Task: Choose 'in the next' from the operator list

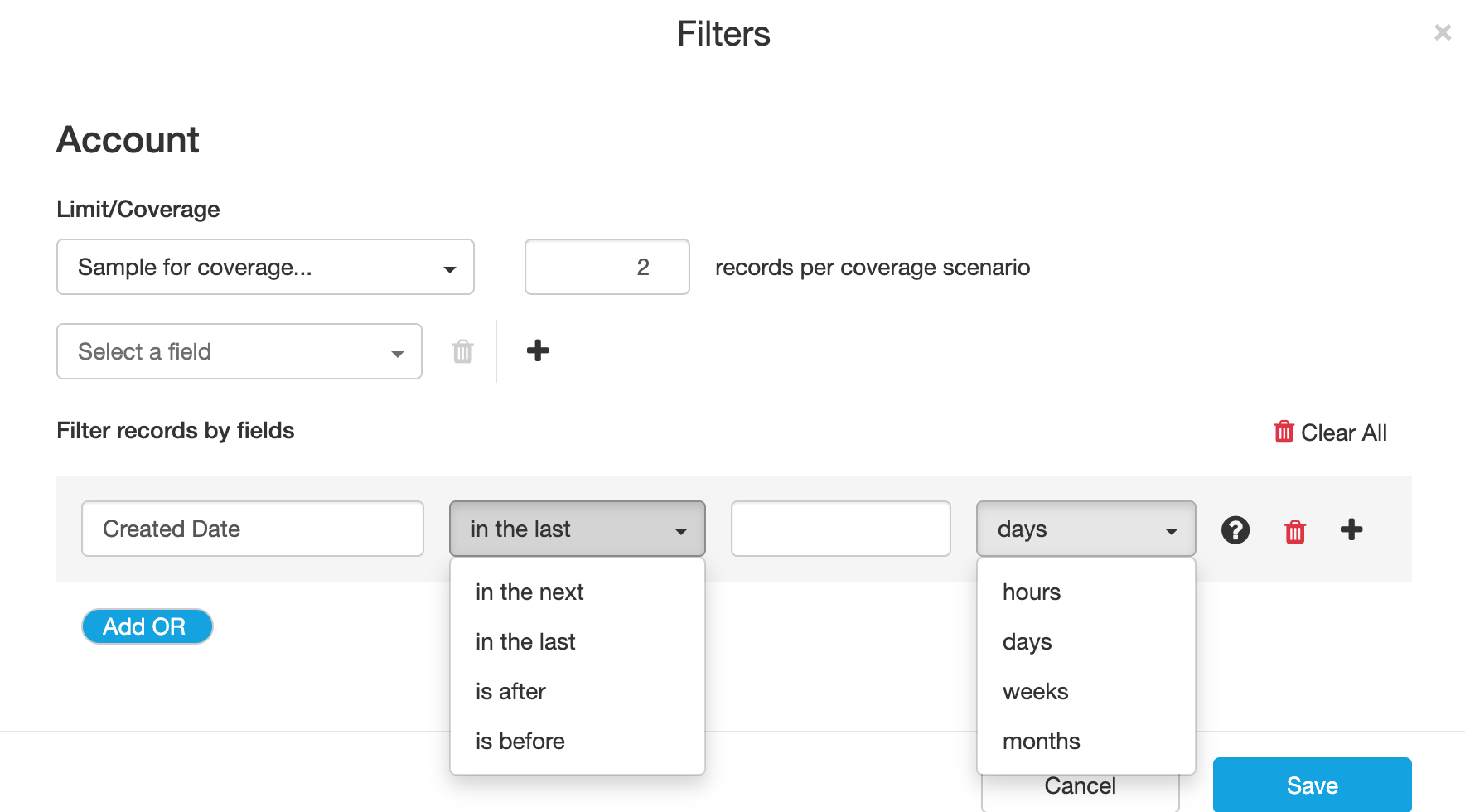Action: coord(578,592)
